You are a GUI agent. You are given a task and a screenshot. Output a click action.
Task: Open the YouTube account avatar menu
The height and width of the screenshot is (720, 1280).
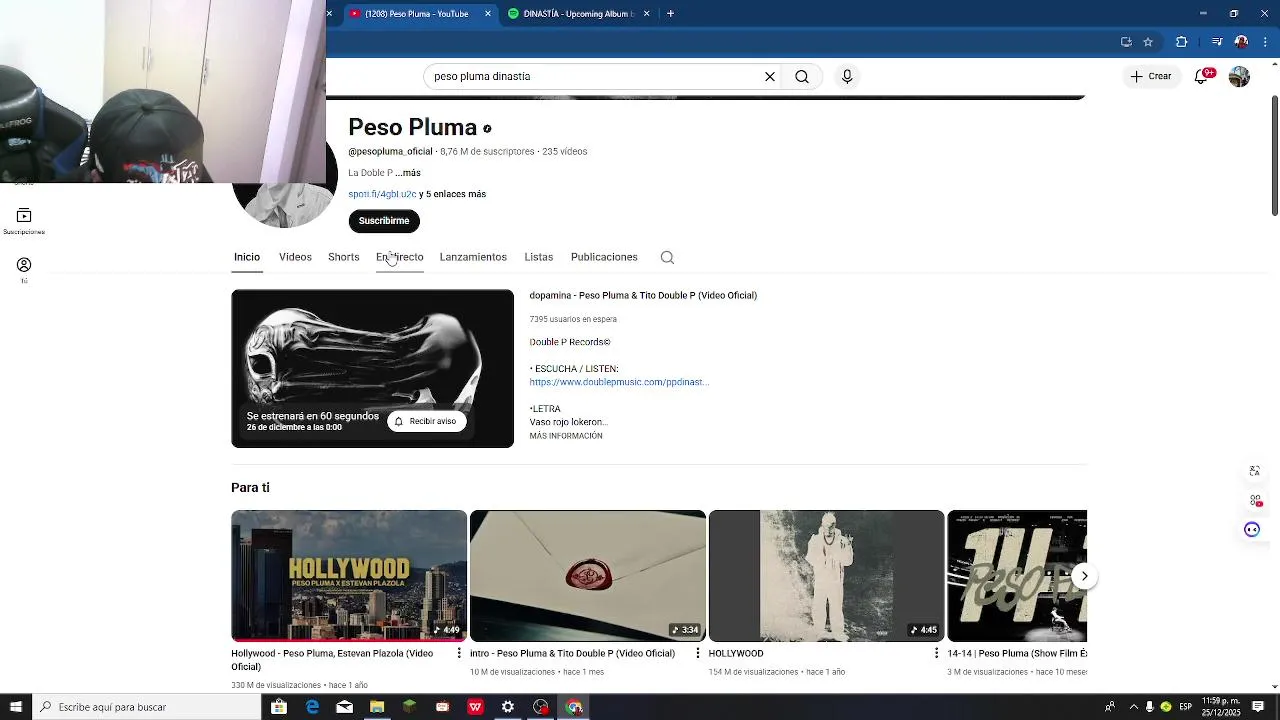[x=1239, y=76]
